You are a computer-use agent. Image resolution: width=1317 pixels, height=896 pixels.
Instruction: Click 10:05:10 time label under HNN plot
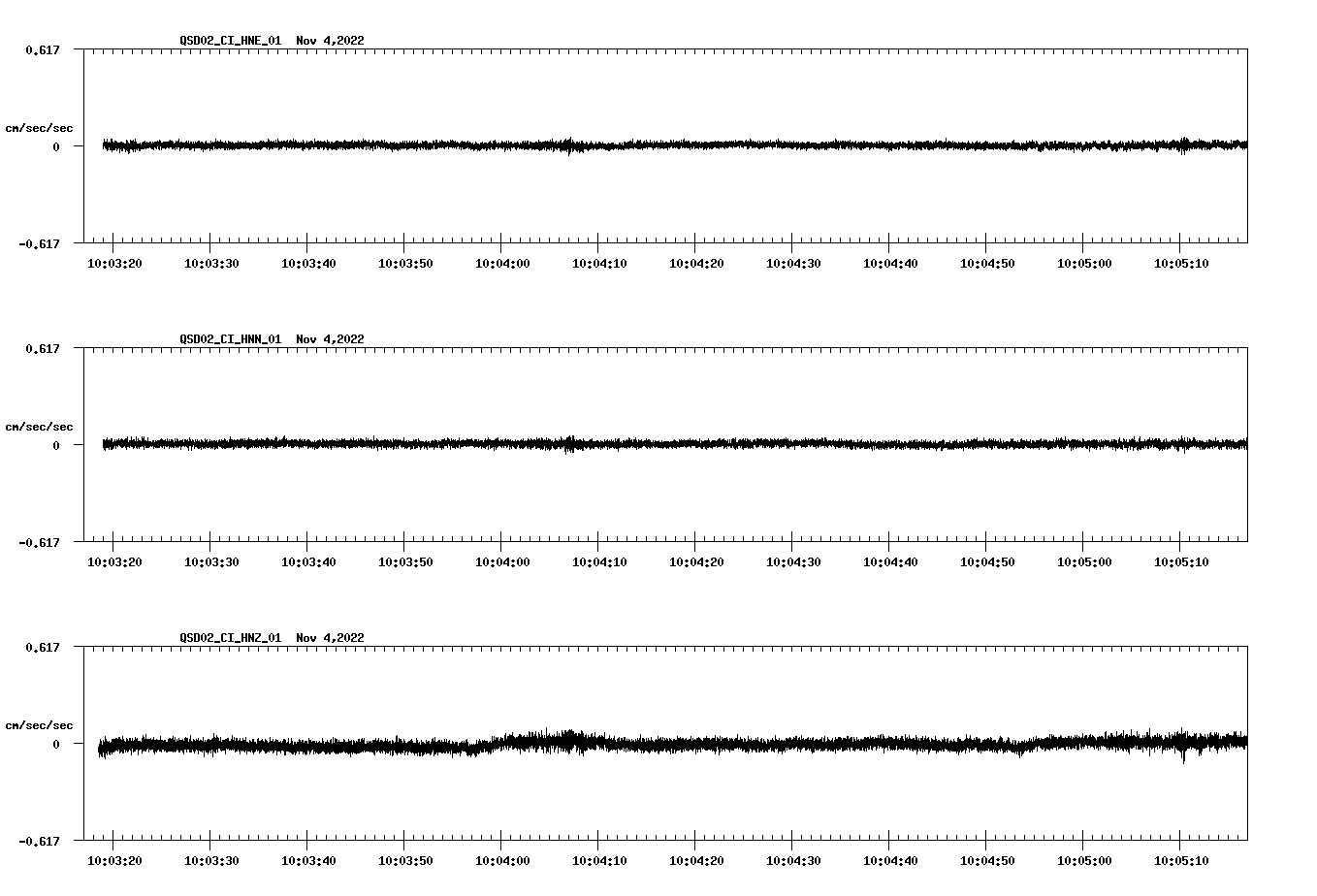tap(1181, 562)
